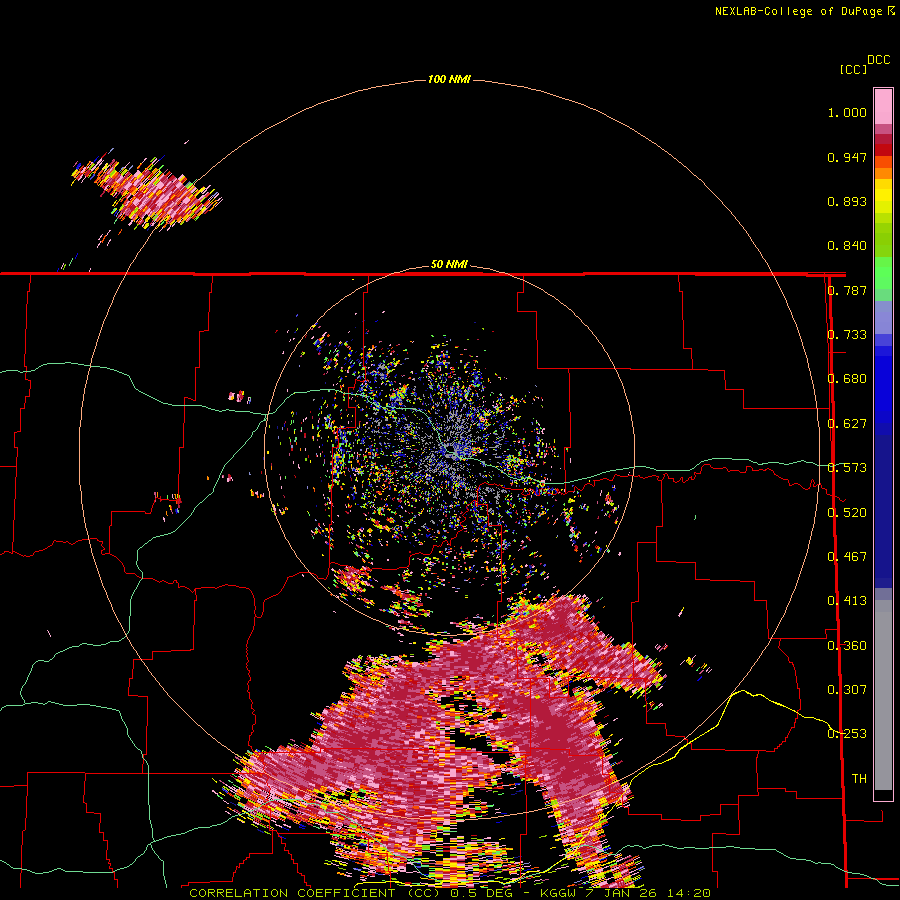The image size is (900, 900).
Task: Click the 0.627 color scale label
Action: pyautogui.click(x=847, y=424)
